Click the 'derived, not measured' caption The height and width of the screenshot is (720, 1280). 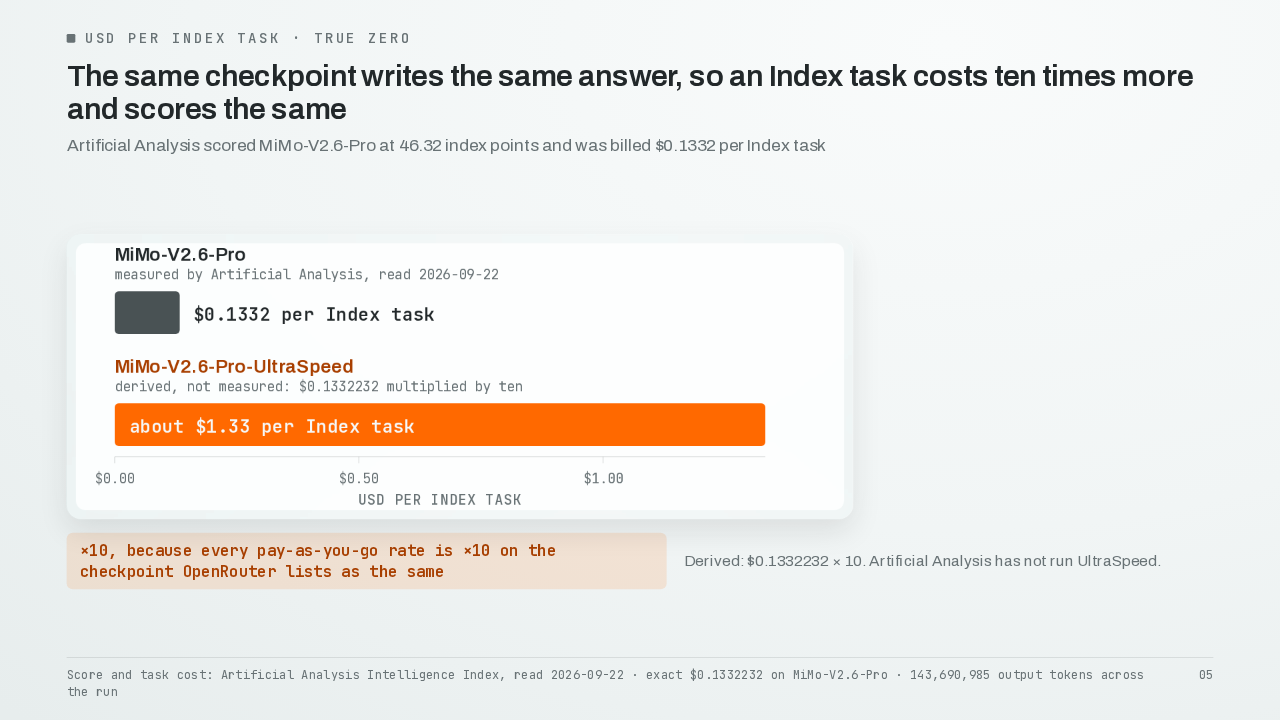point(319,387)
